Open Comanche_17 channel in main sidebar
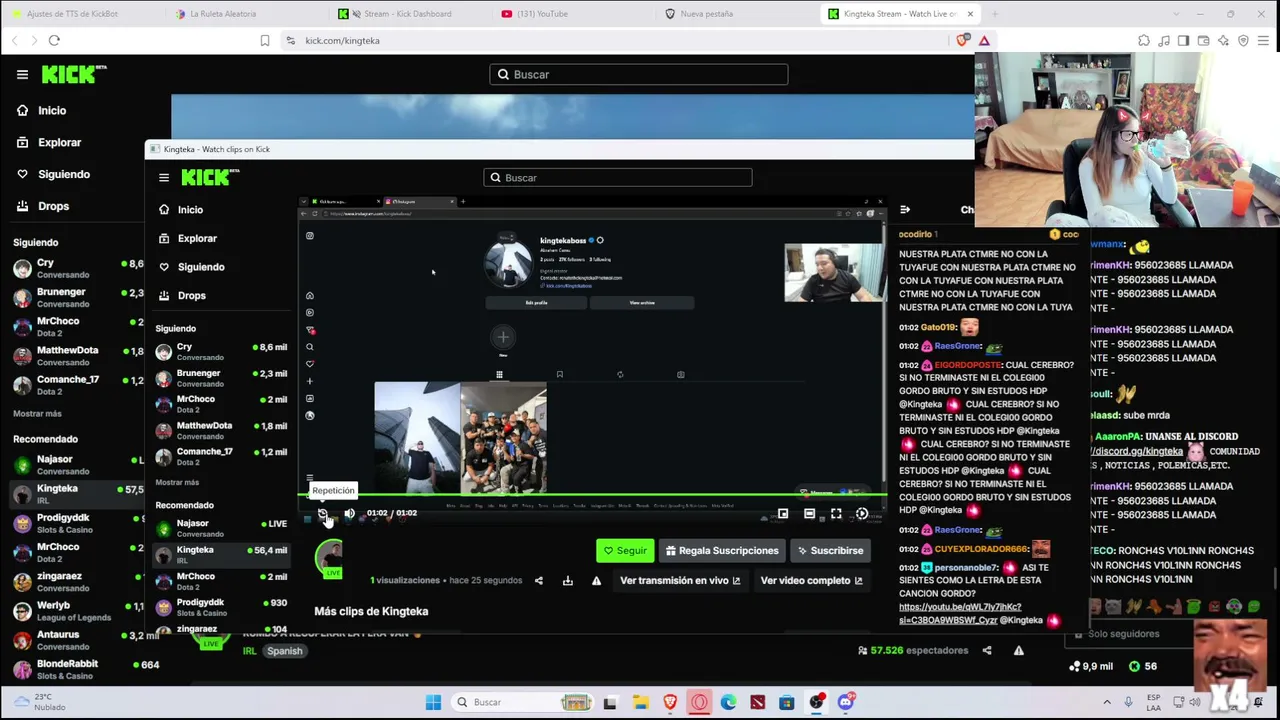 click(78, 384)
